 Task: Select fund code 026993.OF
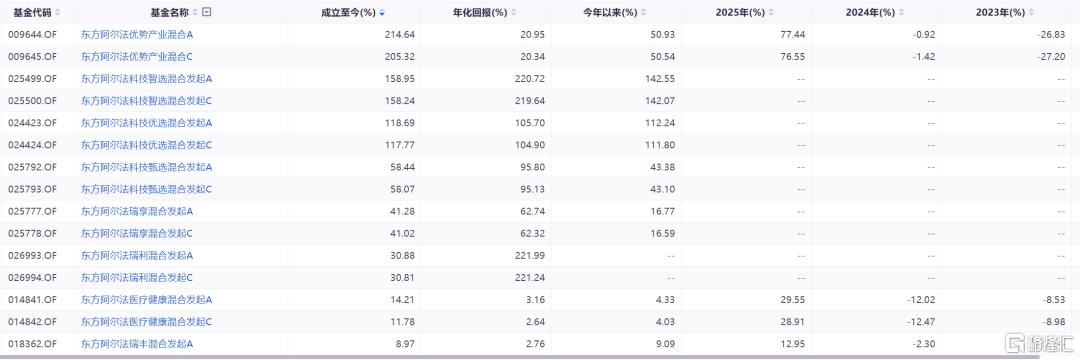[32, 255]
